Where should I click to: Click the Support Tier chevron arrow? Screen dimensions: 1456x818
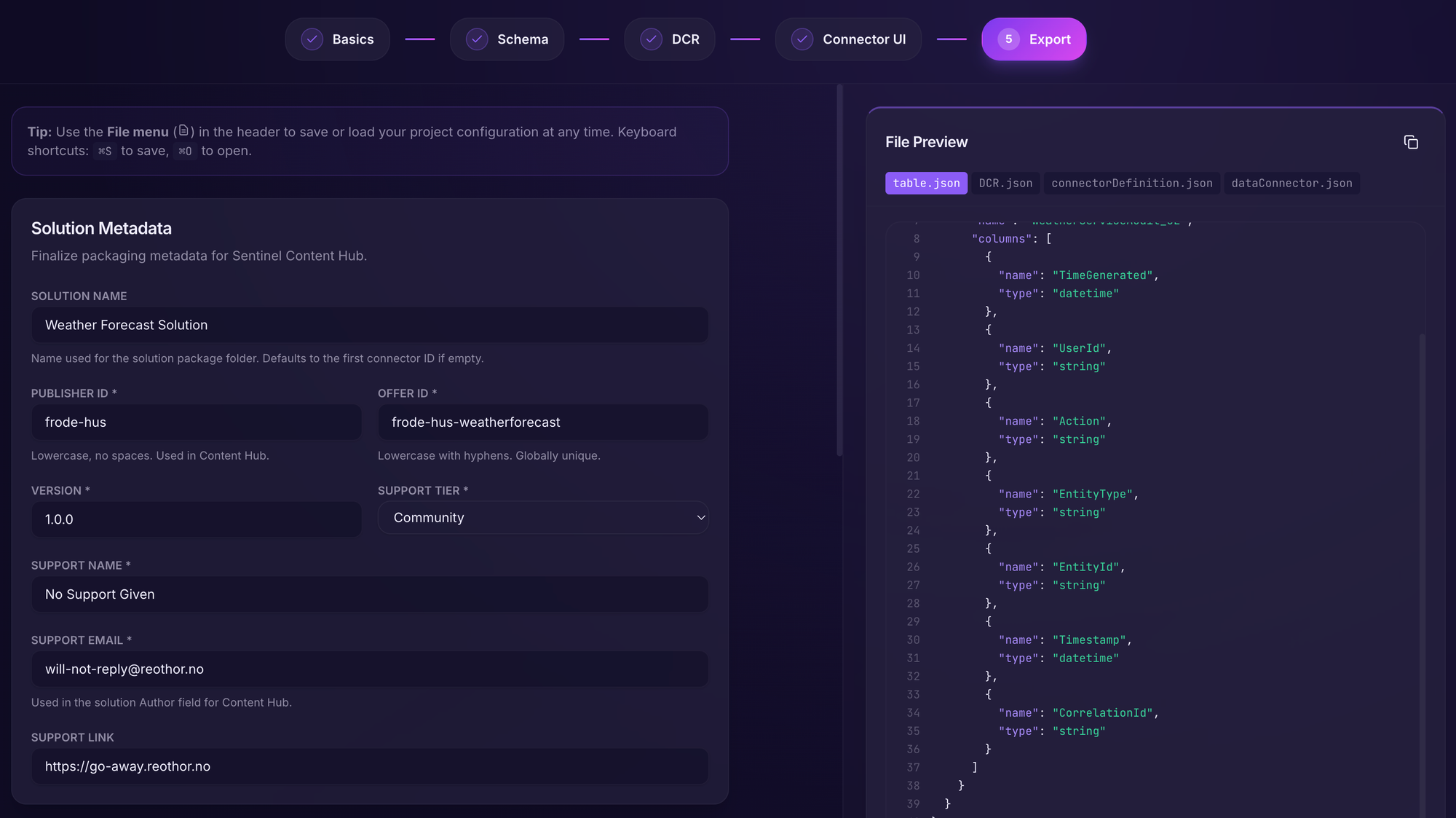pyautogui.click(x=700, y=518)
